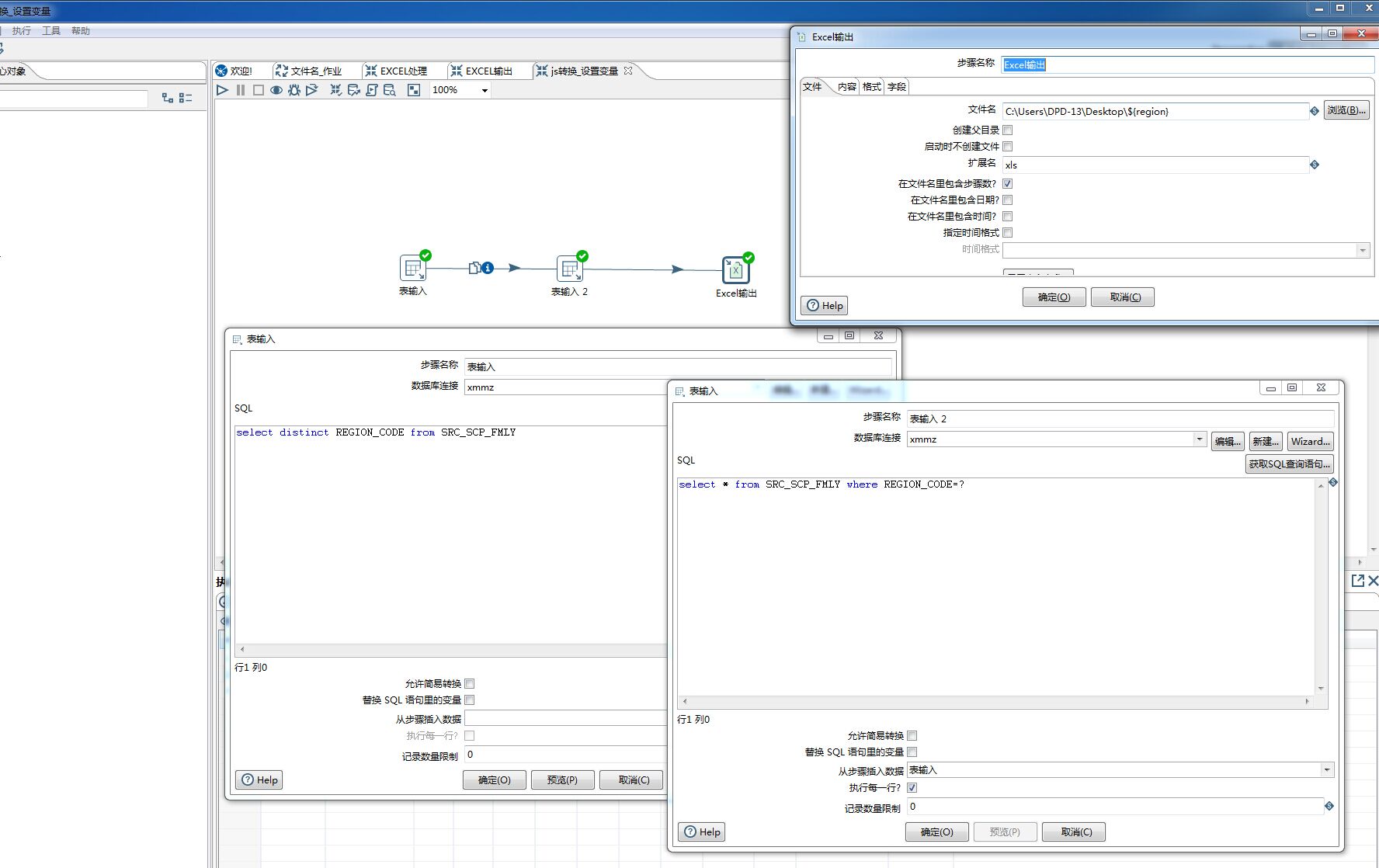Open the 字段 tab in Excel输出 dialog
Image resolution: width=1379 pixels, height=868 pixels.
897,87
